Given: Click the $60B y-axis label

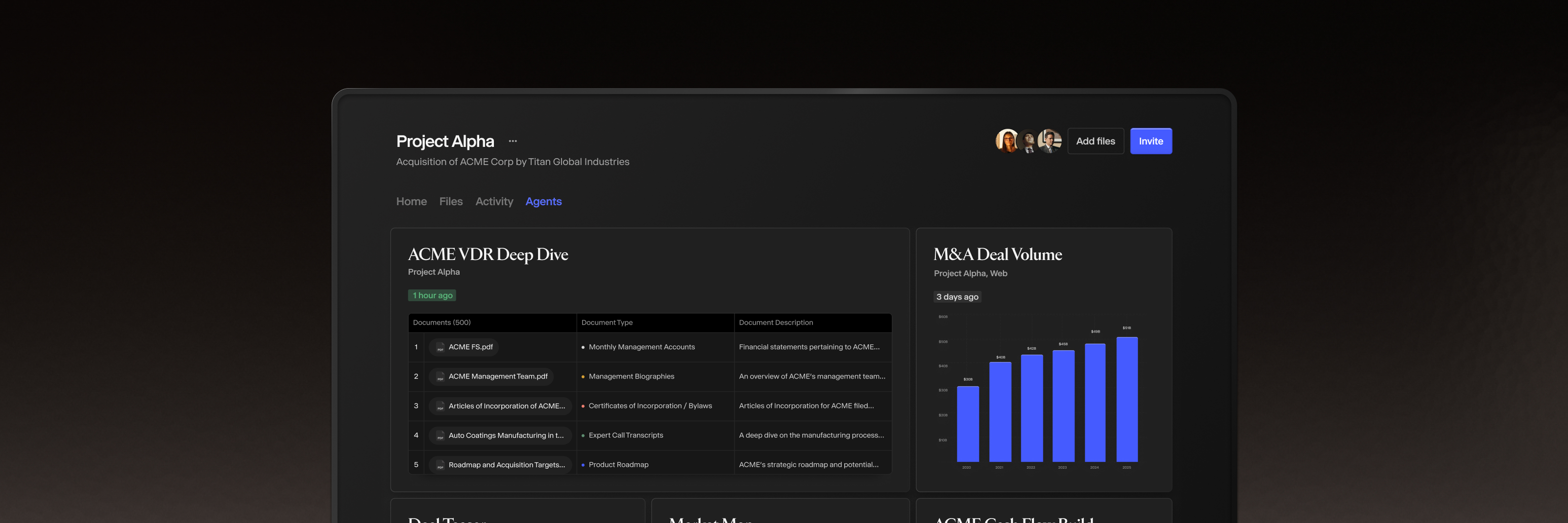Looking at the screenshot, I should 943,317.
